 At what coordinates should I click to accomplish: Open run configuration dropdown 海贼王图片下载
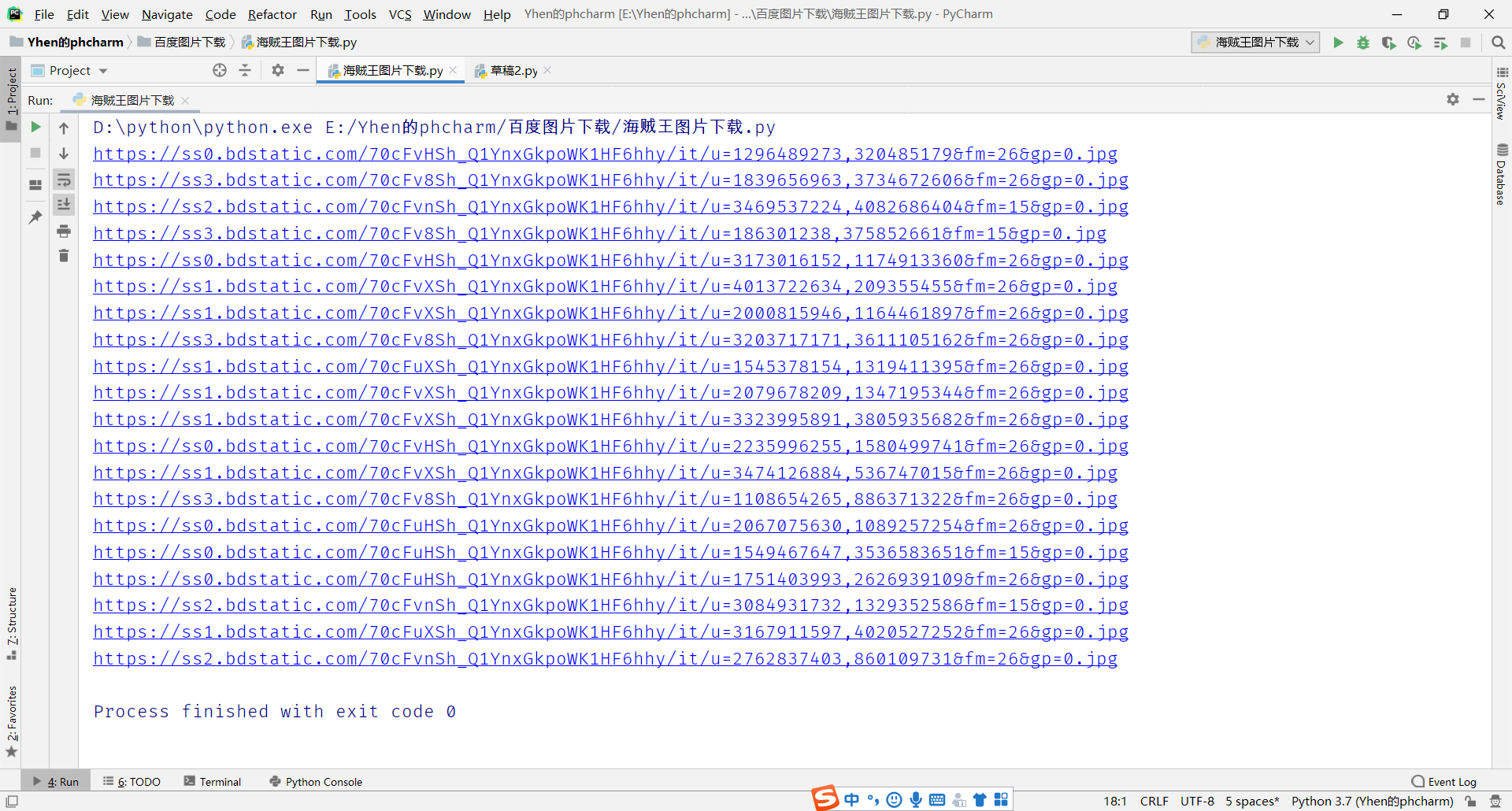click(x=1255, y=43)
